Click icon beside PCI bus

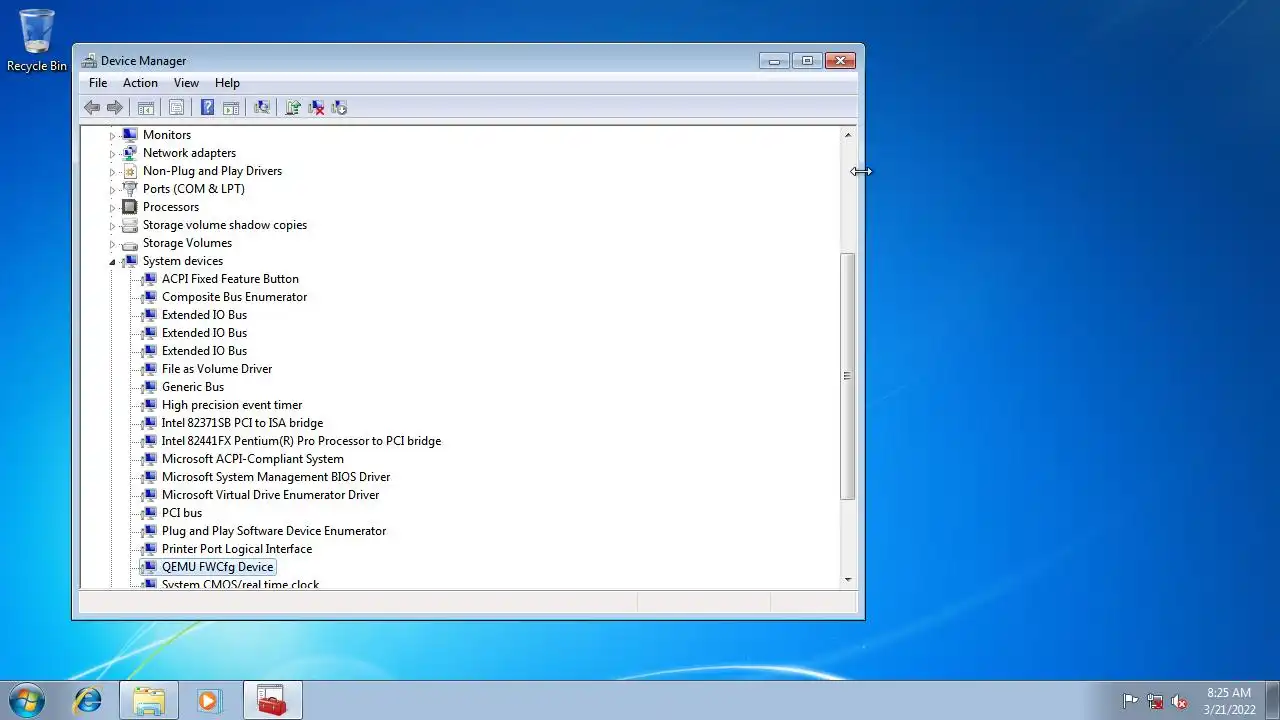pyautogui.click(x=148, y=513)
